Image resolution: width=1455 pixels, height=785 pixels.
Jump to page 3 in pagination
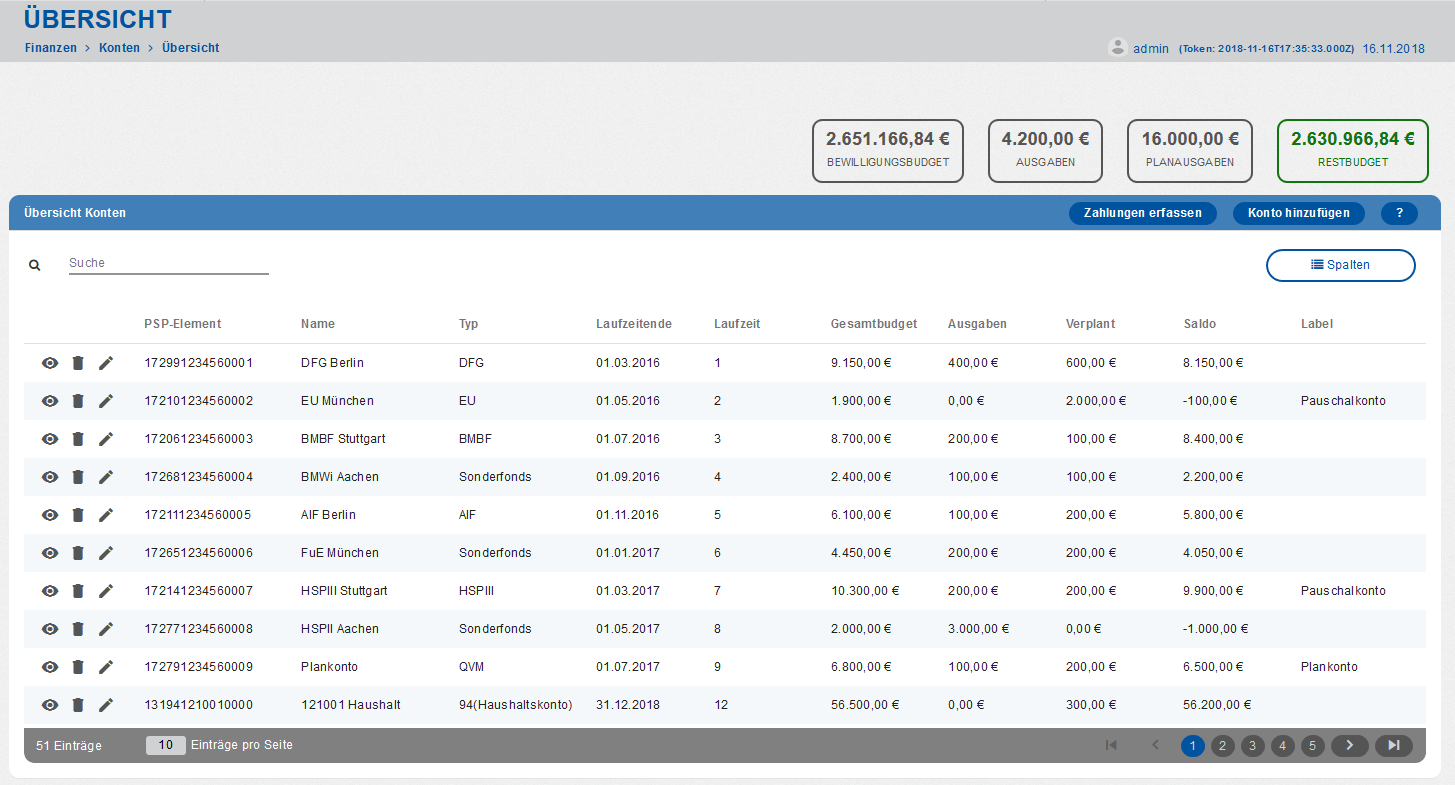(x=1253, y=745)
